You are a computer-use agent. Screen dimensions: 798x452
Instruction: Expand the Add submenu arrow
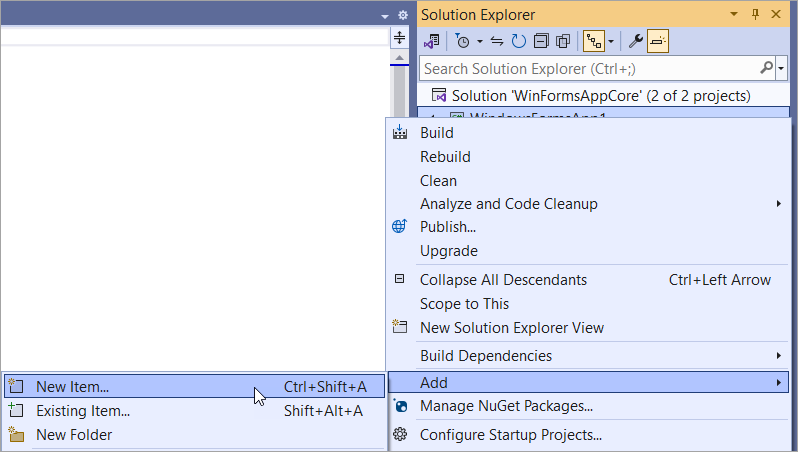tap(778, 382)
